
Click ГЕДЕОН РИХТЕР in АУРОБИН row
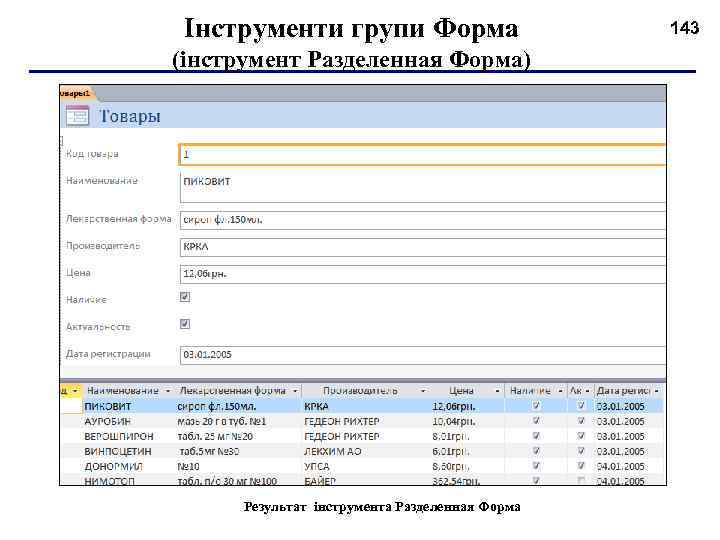click(x=342, y=421)
